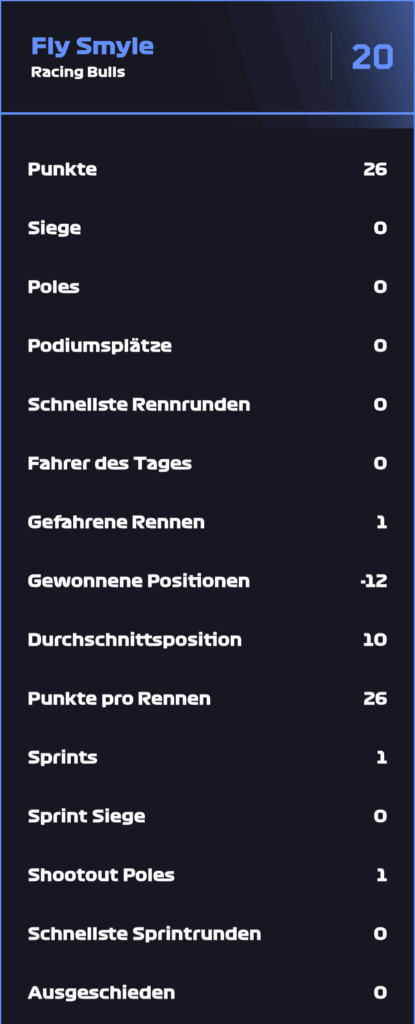Select the driver number 20
The height and width of the screenshot is (1024, 415).
pyautogui.click(x=373, y=57)
